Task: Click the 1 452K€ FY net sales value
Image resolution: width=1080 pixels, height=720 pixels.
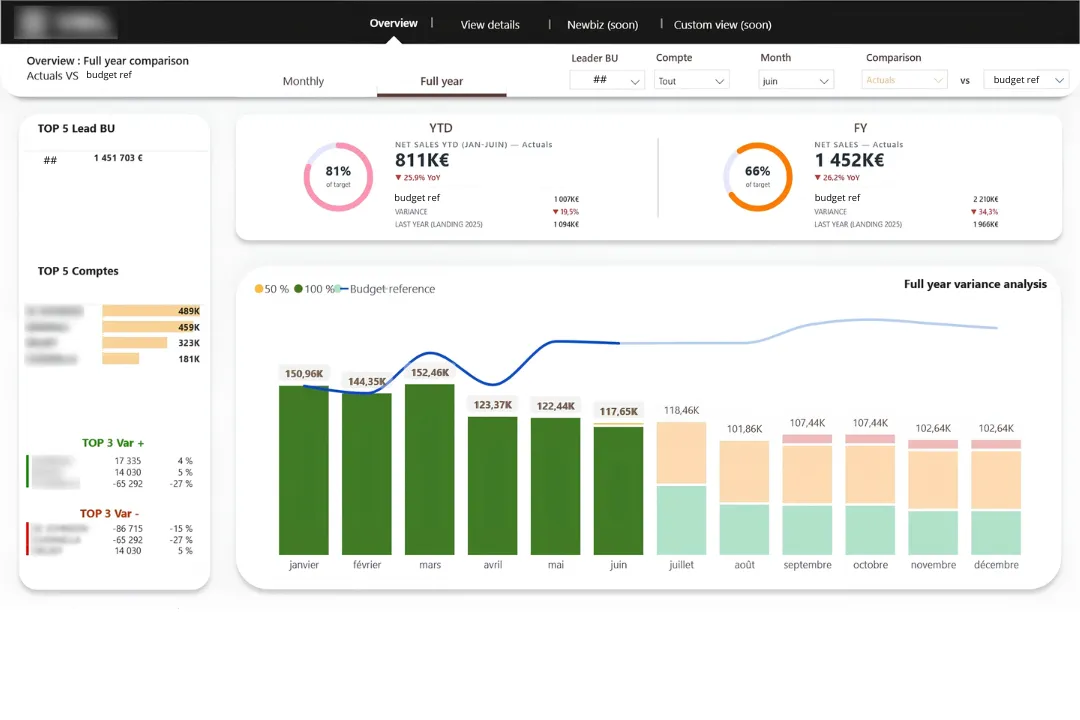Action: coord(849,160)
